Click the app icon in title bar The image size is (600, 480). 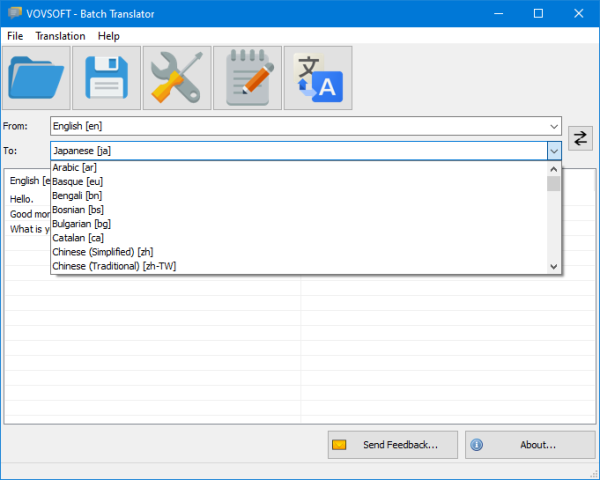[x=15, y=13]
